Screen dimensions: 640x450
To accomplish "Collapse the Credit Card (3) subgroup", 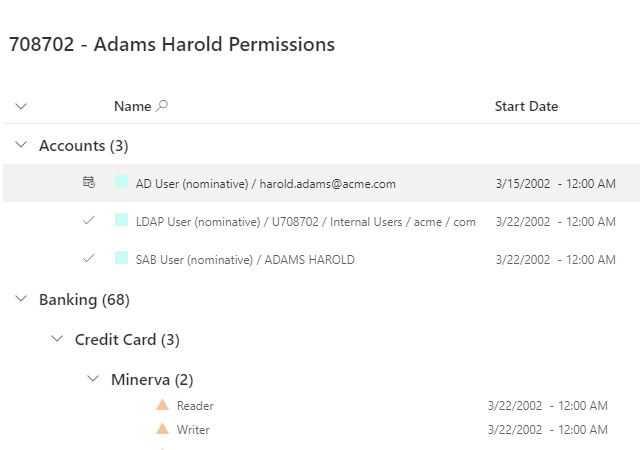I will pos(58,339).
